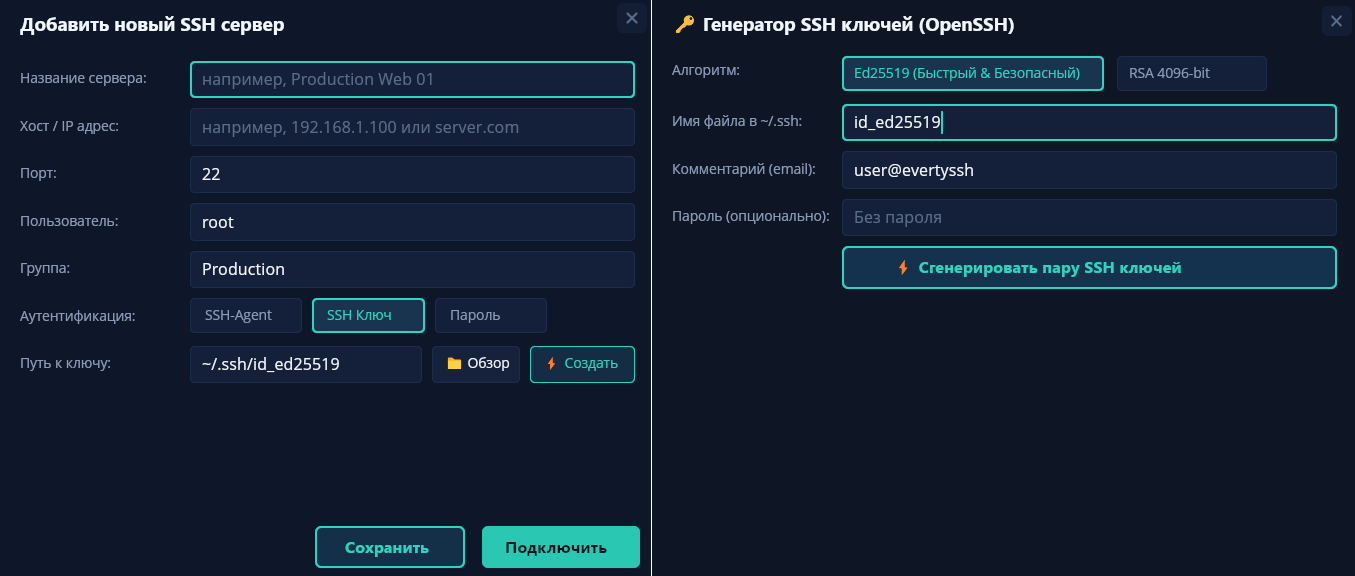1355x576 pixels.
Task: Click the Группа field containing Production
Action: pos(412,269)
